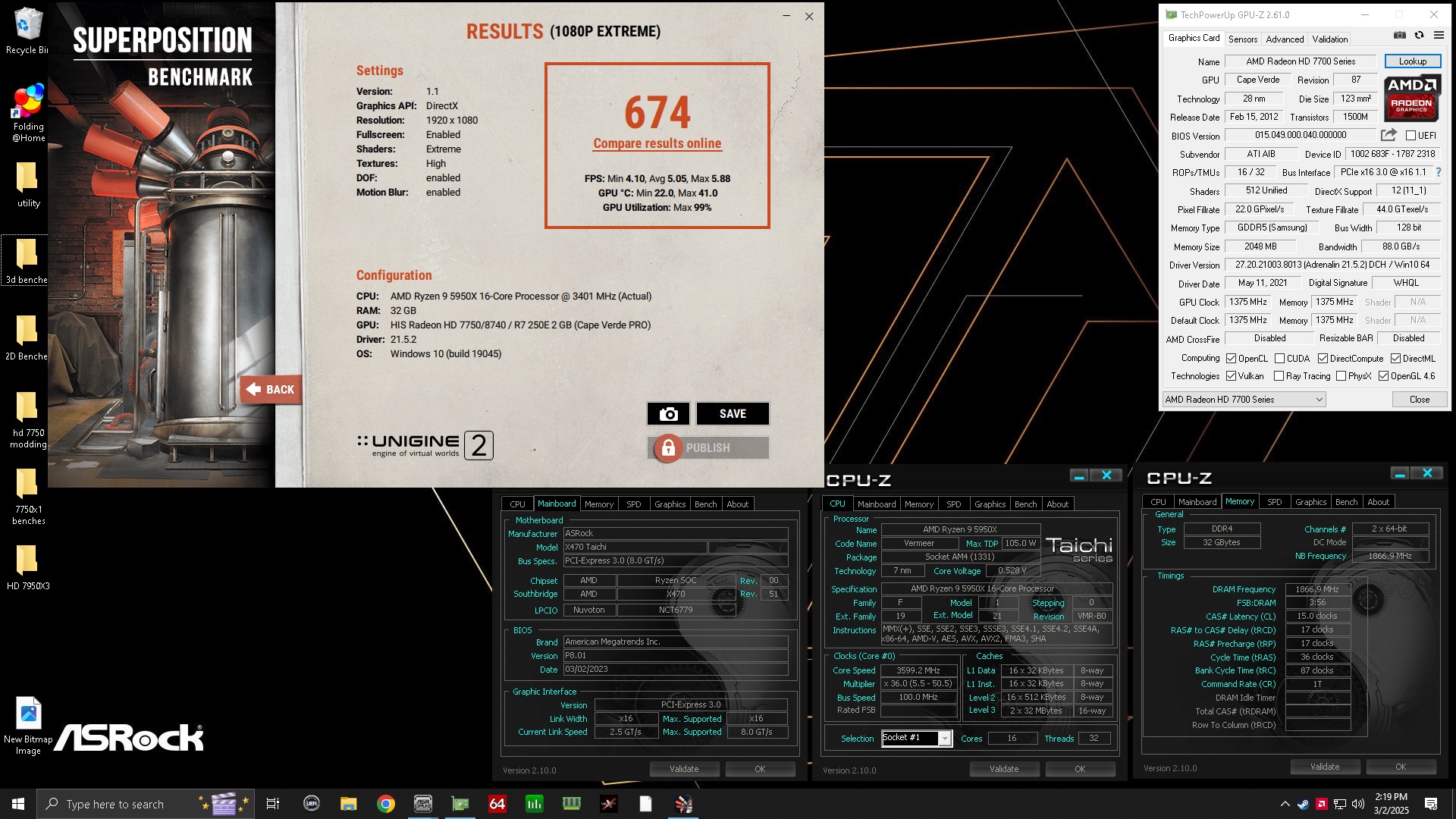Click Validate in the Mainboard CPU-Z window
The width and height of the screenshot is (1456, 819).
tap(684, 769)
